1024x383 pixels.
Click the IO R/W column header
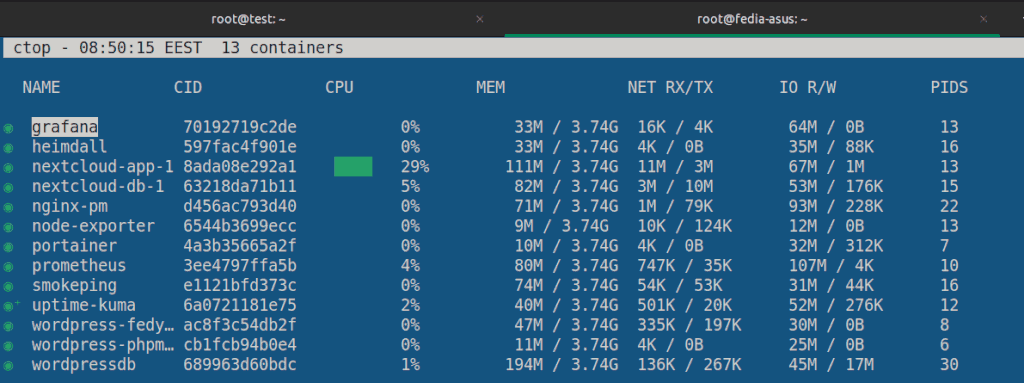[x=808, y=88]
